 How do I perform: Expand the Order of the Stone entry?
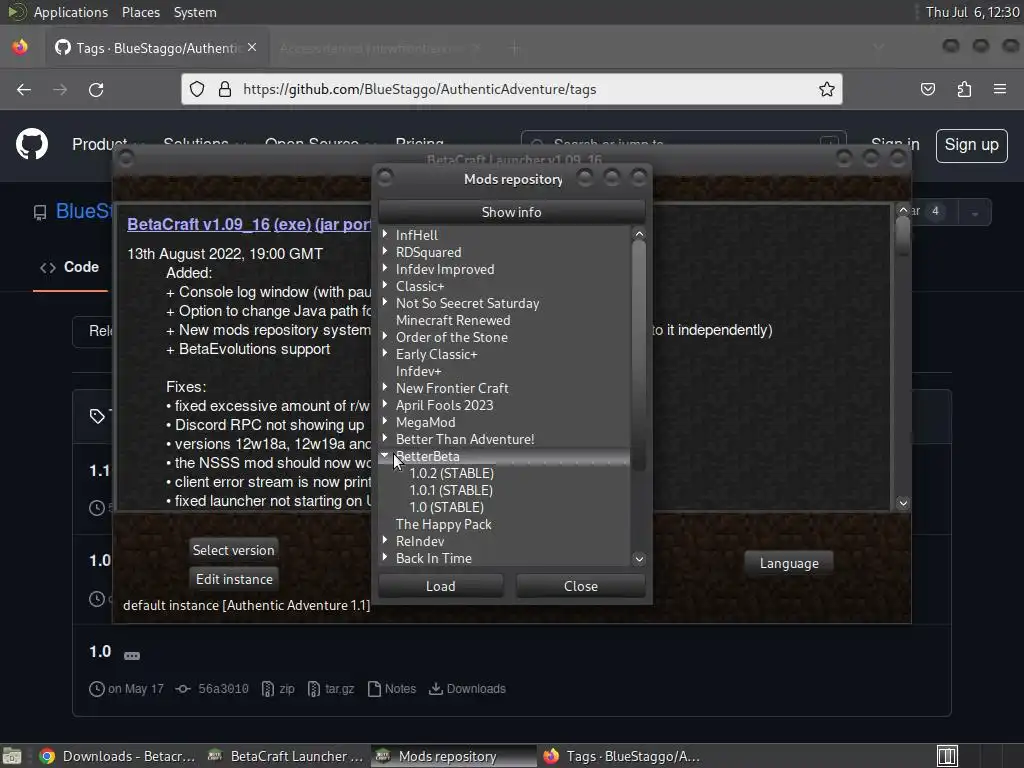[385, 336]
